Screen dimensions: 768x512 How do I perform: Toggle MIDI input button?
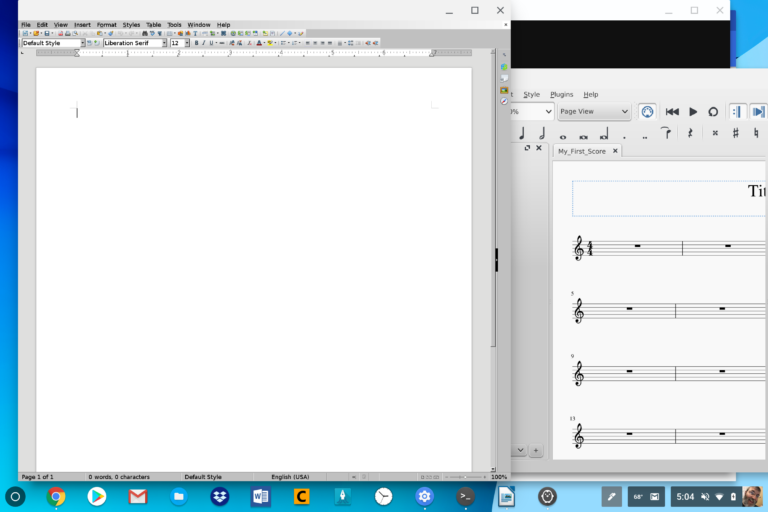click(x=647, y=112)
